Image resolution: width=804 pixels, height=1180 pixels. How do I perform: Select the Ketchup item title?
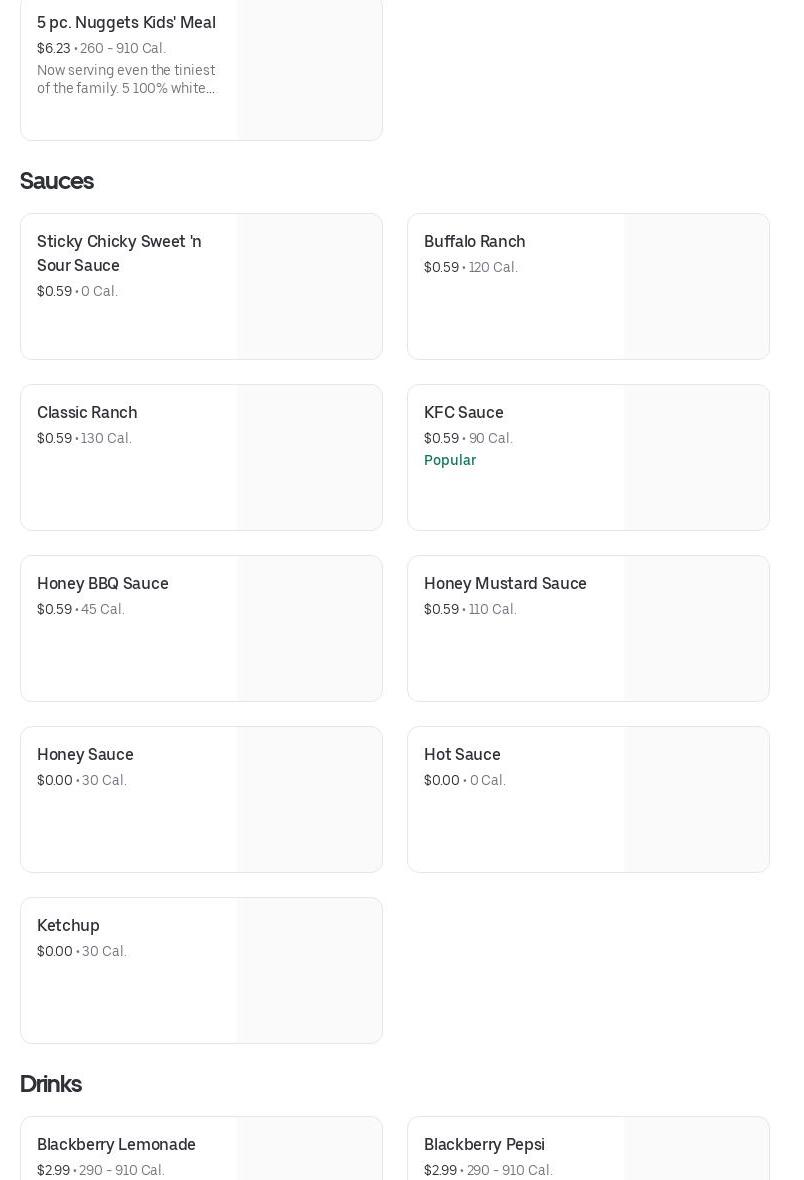point(68,925)
